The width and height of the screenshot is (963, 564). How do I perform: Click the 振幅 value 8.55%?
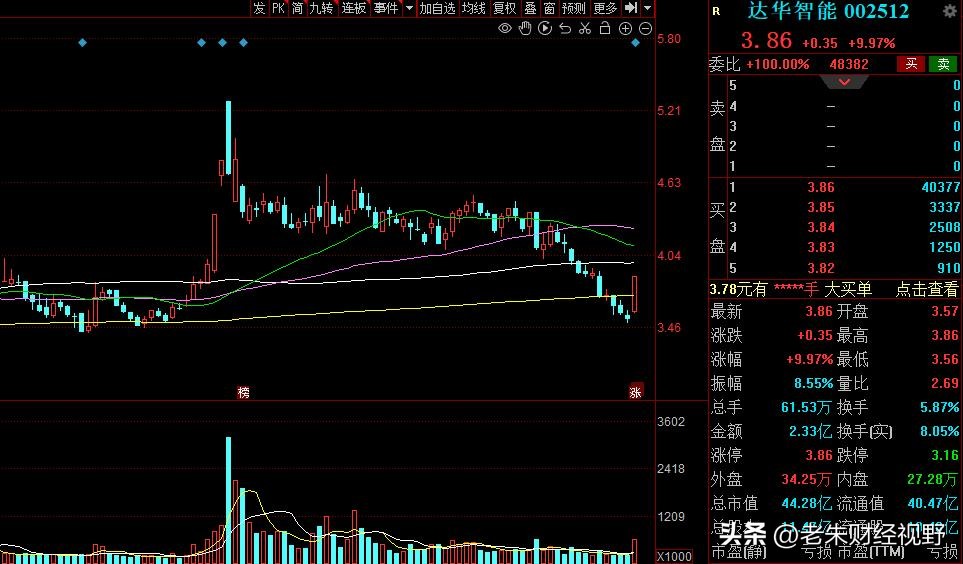pyautogui.click(x=813, y=383)
